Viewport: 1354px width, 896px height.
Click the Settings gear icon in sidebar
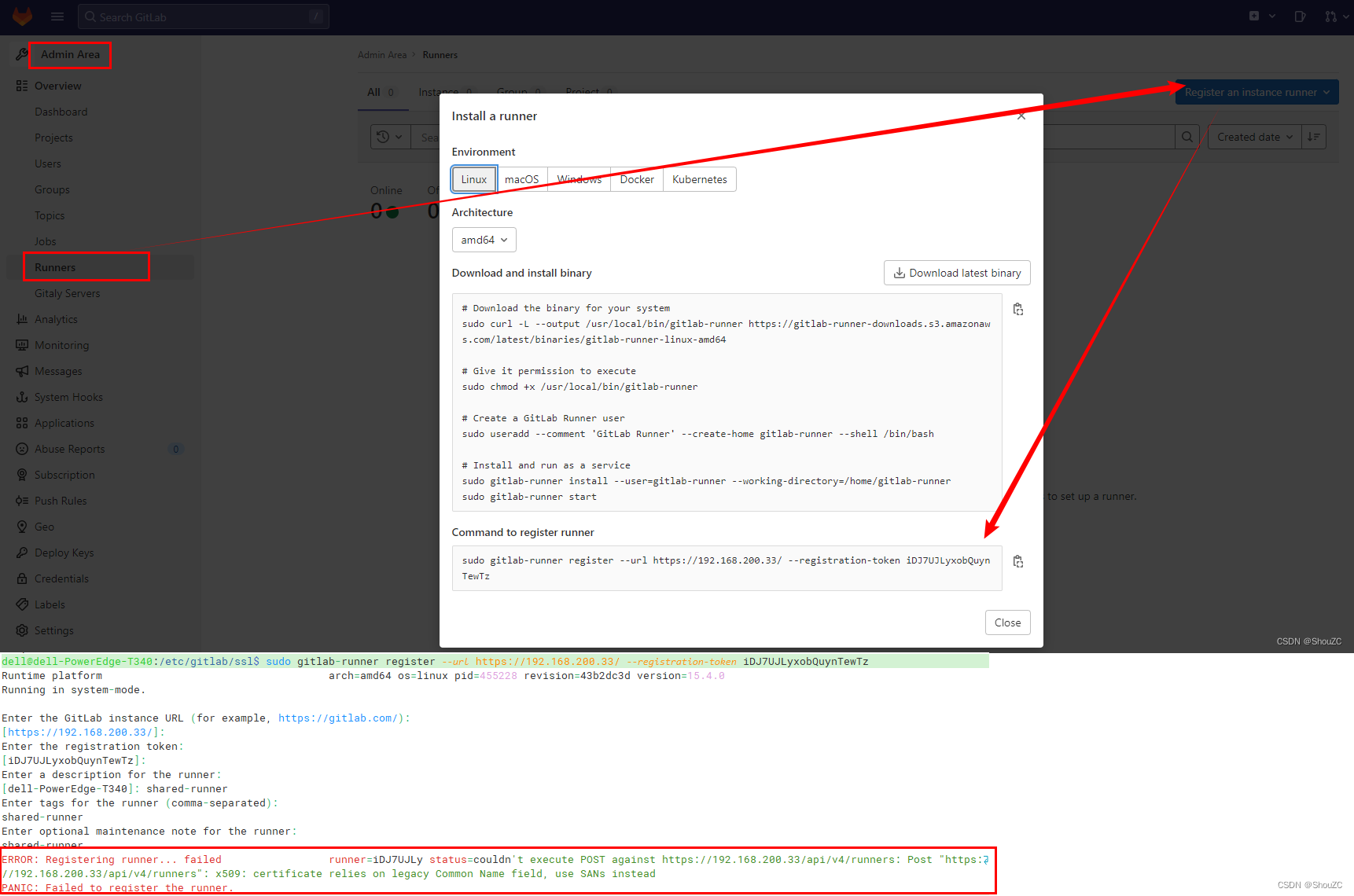[22, 630]
